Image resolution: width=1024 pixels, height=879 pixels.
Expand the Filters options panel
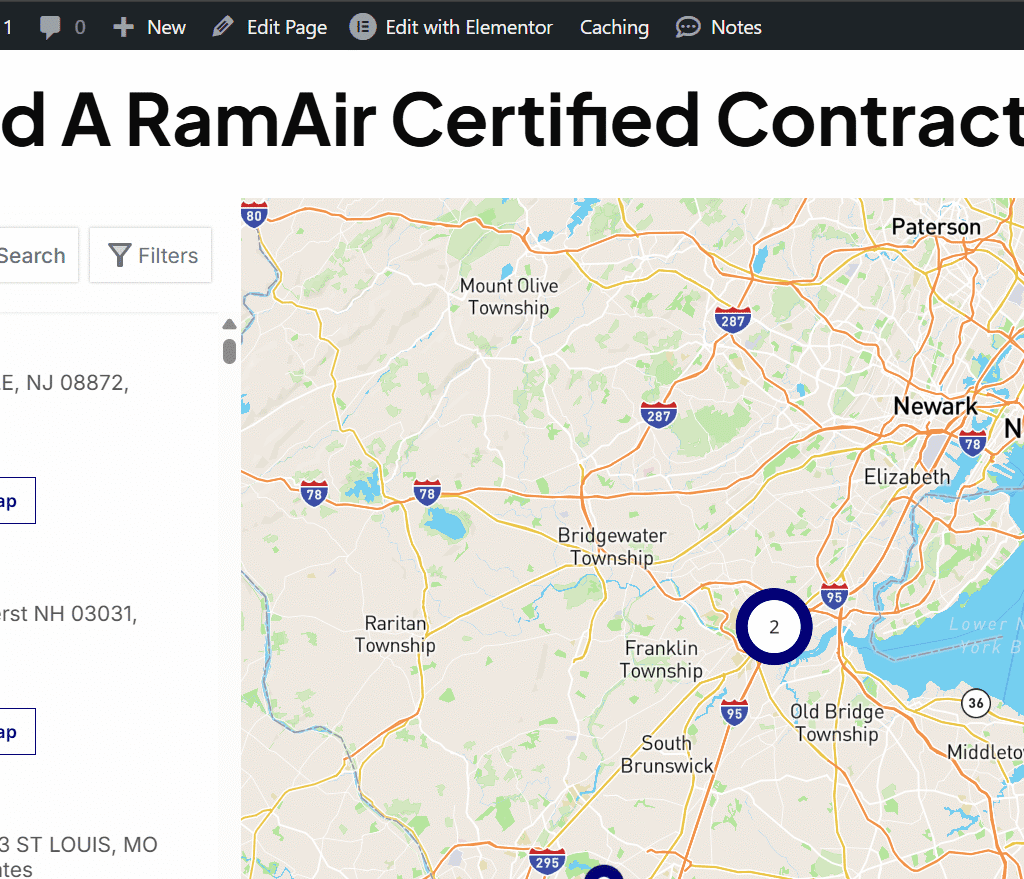tap(151, 256)
